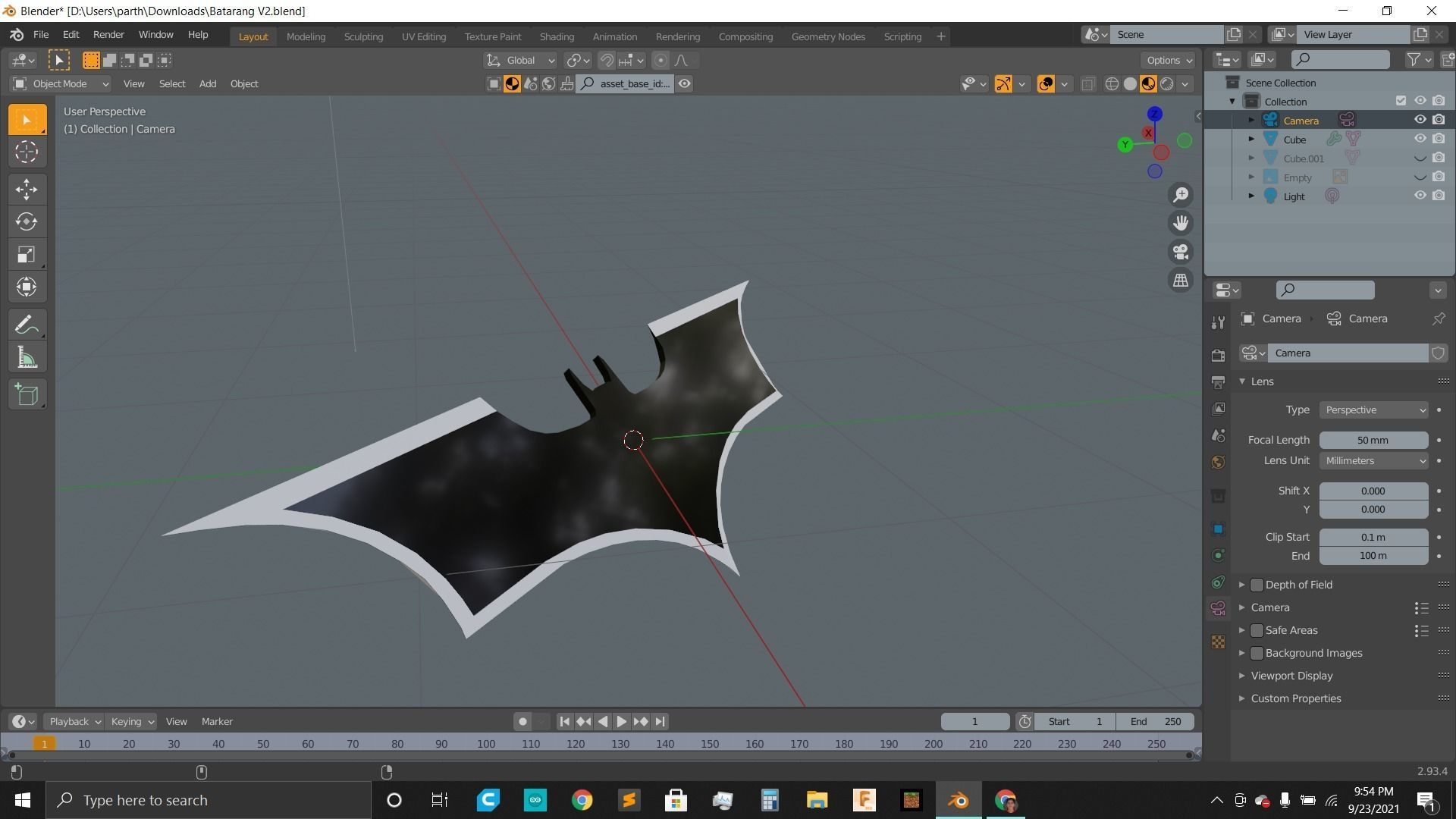Select the Measure tool
1456x819 pixels.
(27, 358)
